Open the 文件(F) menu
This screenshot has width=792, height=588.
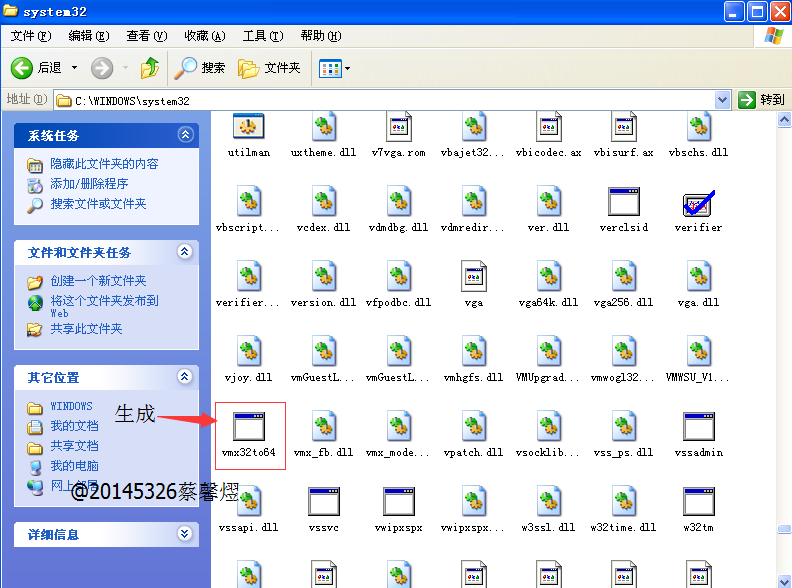tap(30, 36)
